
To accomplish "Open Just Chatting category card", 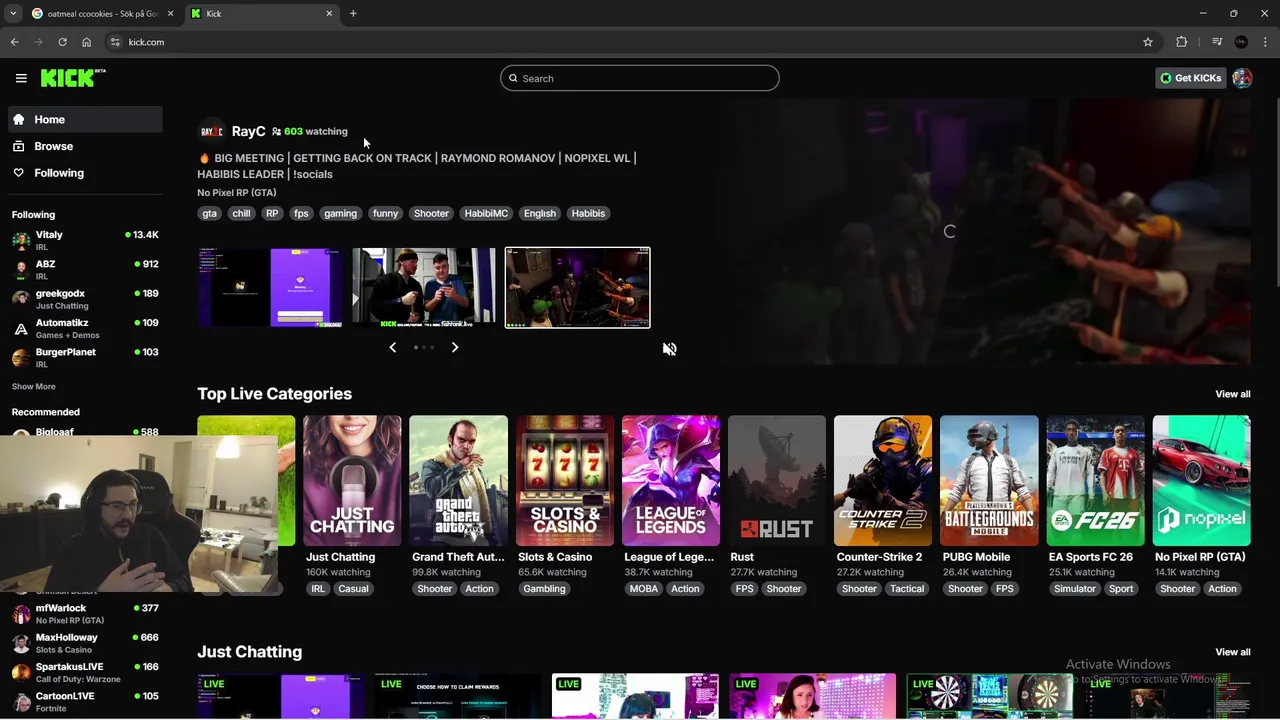I will pos(352,481).
